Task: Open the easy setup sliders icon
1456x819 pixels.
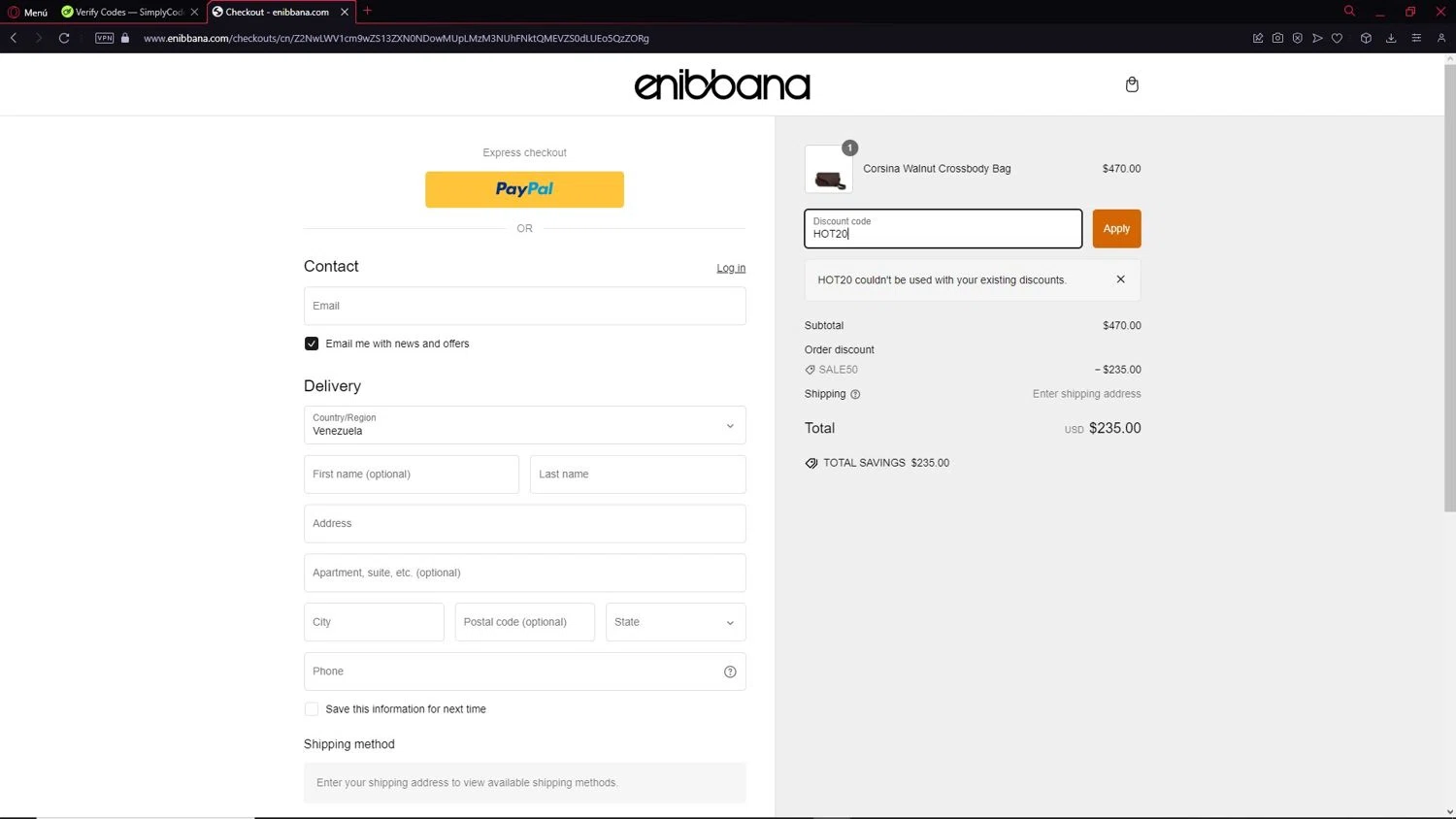Action: click(1416, 38)
